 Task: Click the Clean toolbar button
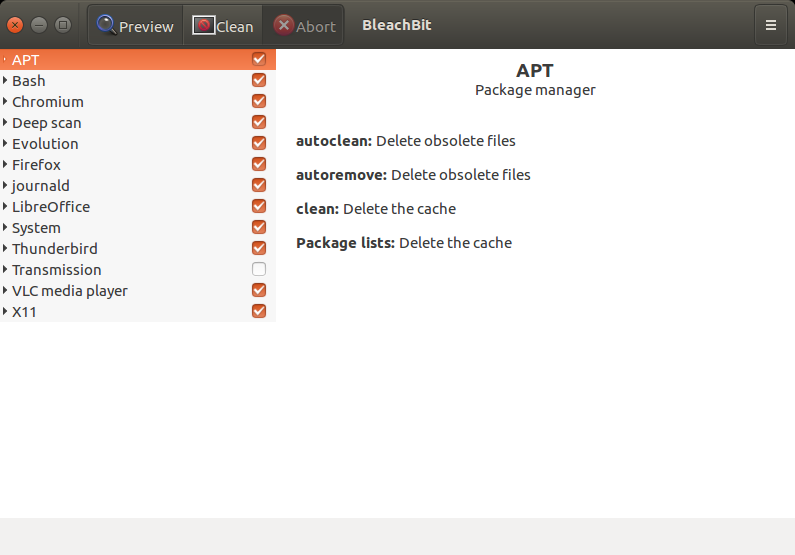pos(223,25)
